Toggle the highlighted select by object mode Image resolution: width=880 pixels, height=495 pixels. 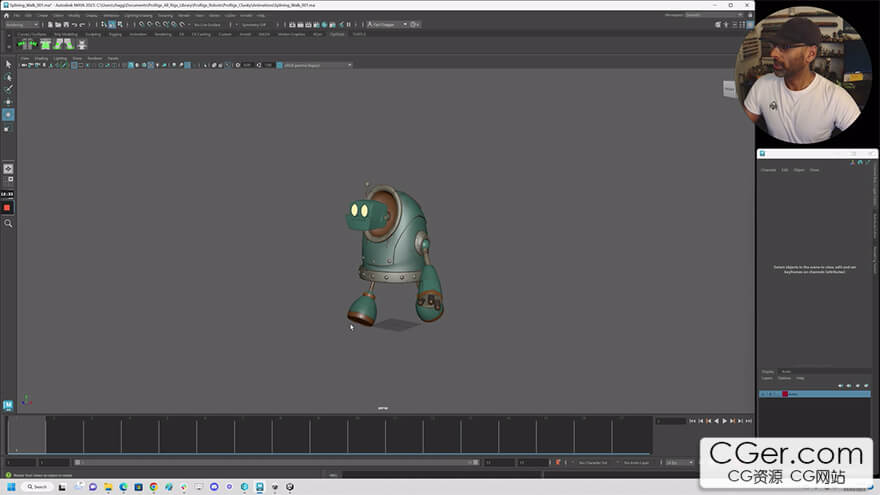click(x=112, y=25)
